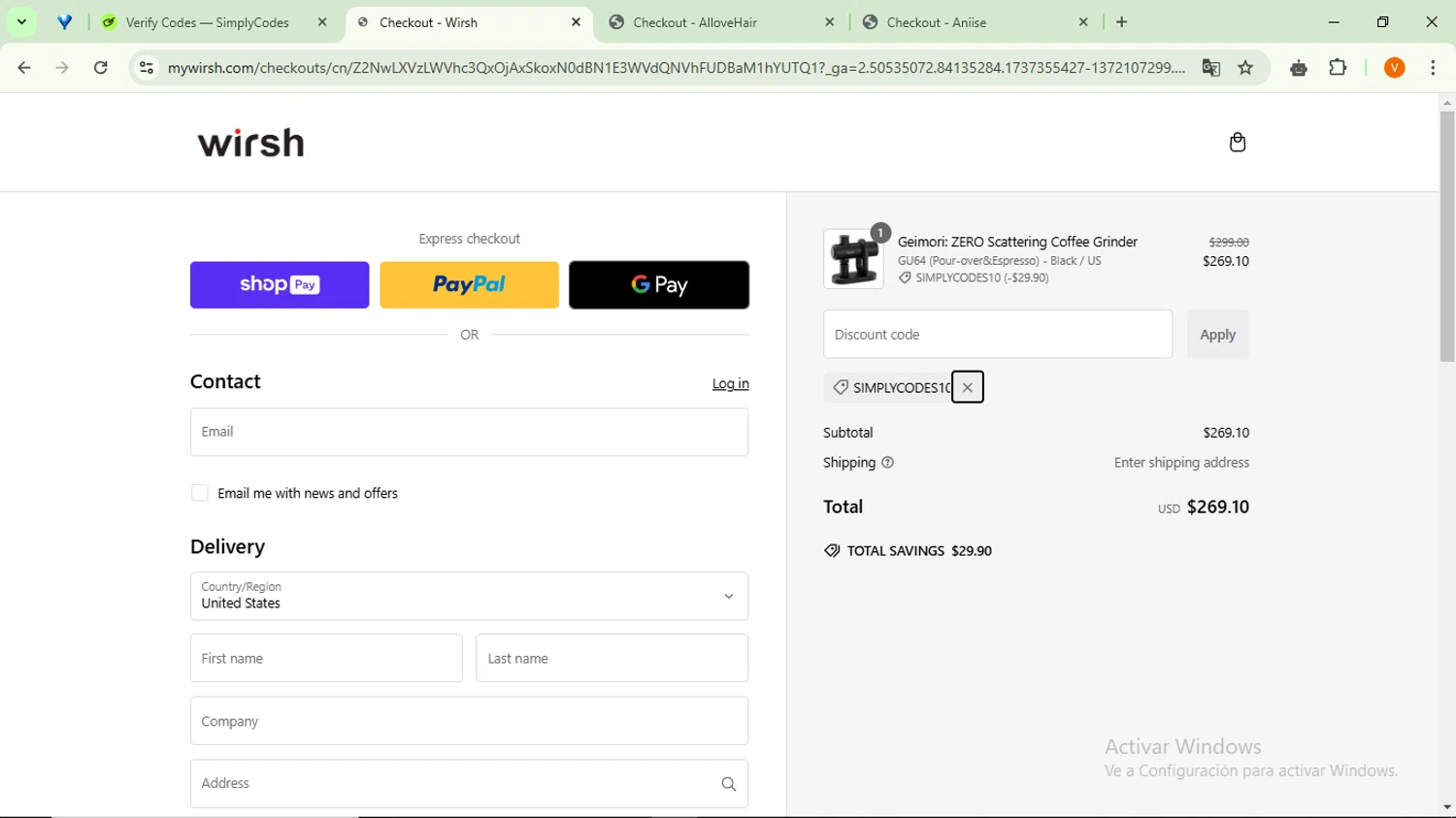Screen dimensions: 1456x818
Task: Reload the current page
Action: [x=101, y=68]
